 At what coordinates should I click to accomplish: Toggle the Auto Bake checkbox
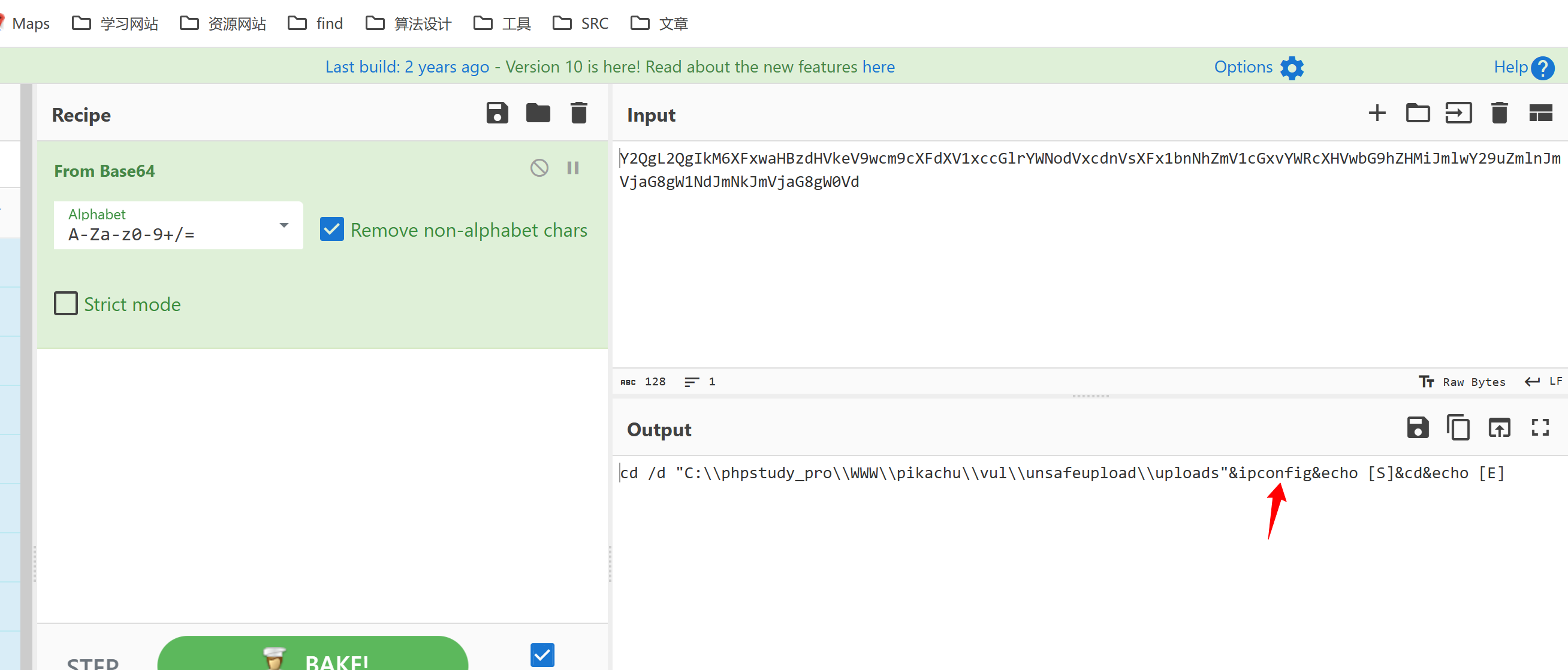542,655
